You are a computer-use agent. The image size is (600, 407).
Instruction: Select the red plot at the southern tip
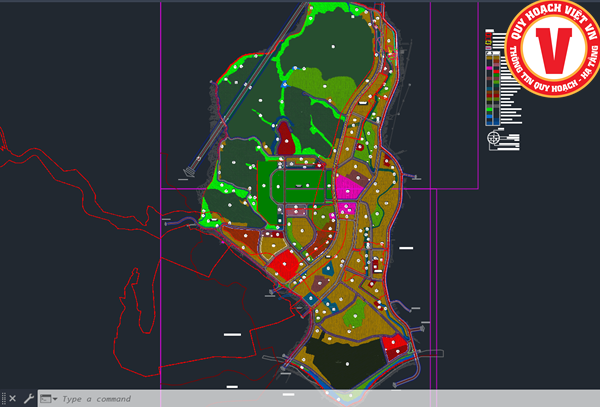(x=396, y=347)
